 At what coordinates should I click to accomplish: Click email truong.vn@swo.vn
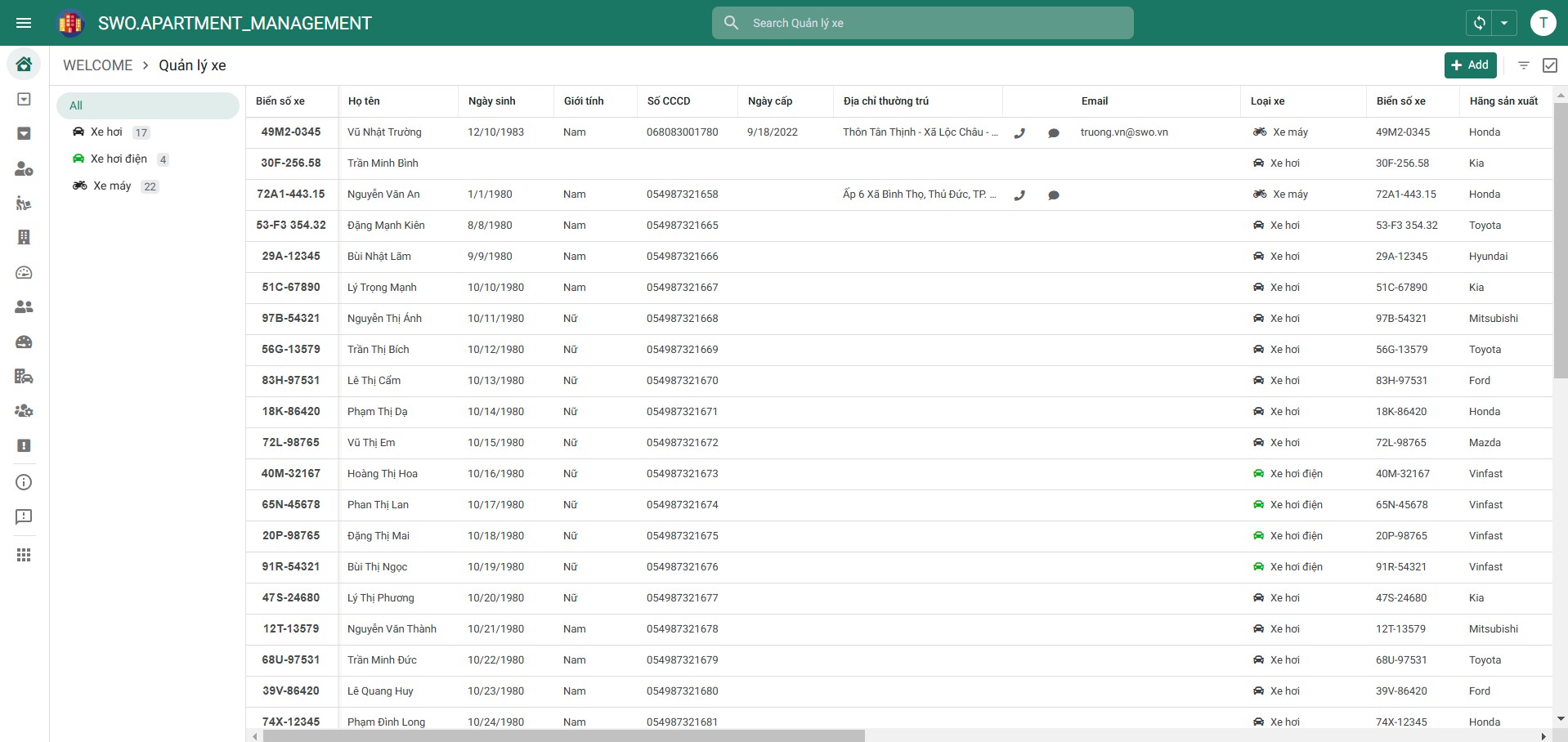(x=1124, y=132)
